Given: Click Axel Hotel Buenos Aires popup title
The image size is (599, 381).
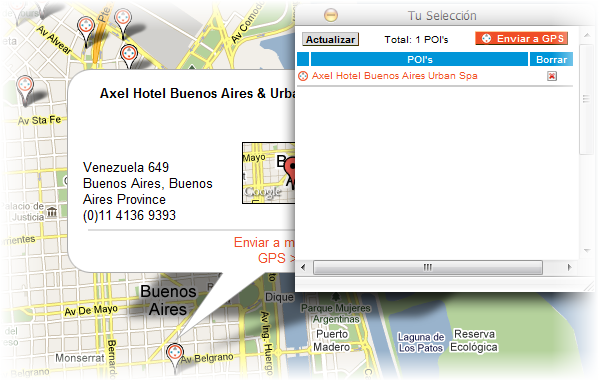Looking at the screenshot, I should tap(197, 93).
